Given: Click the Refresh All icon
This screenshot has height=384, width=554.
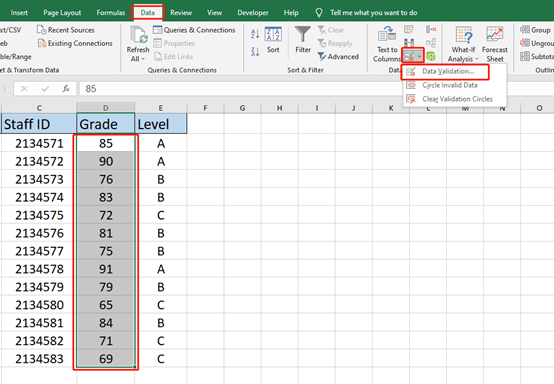Looking at the screenshot, I should [138, 35].
